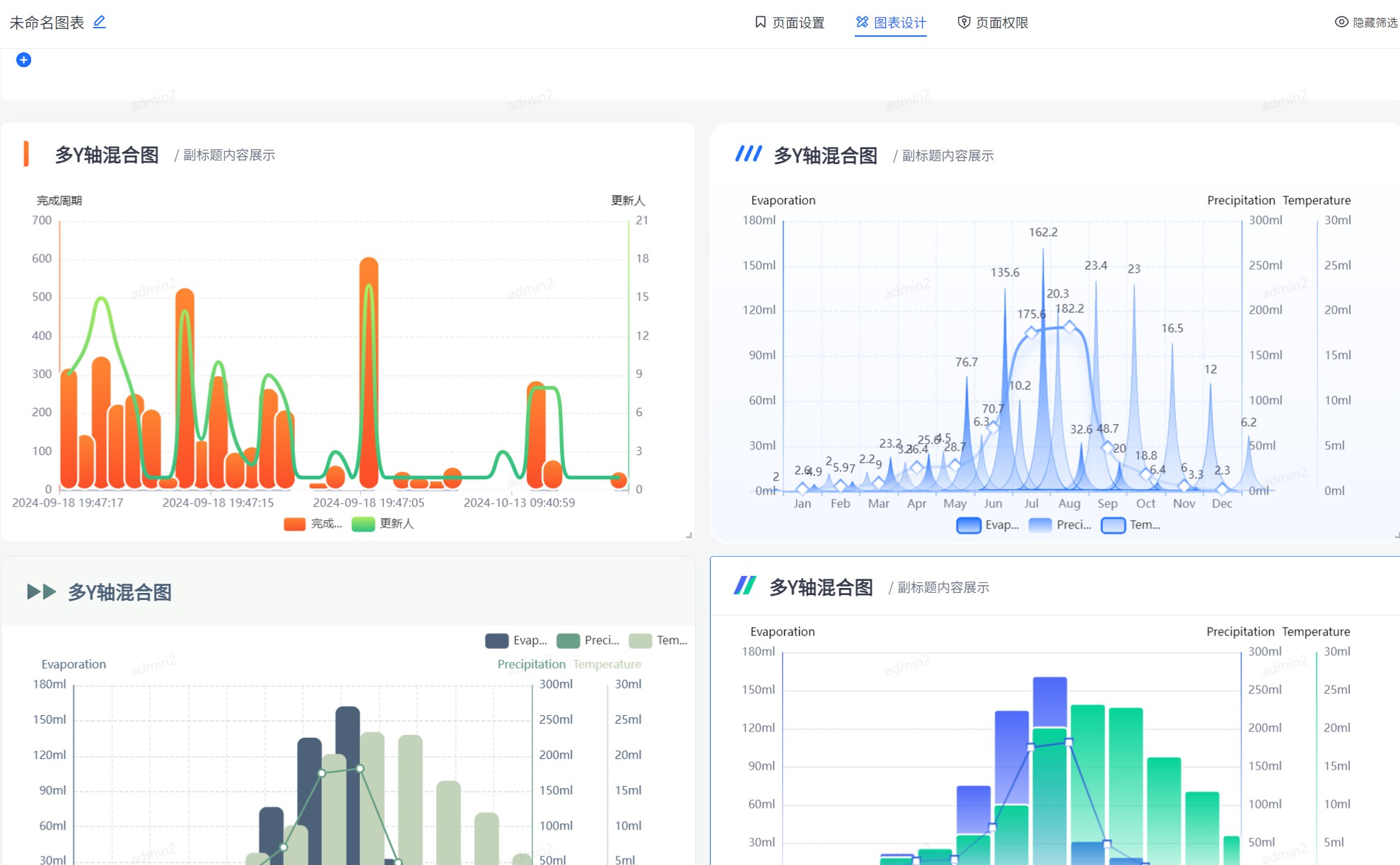Viewport: 1400px width, 865px height.
Task: Click the 135.6 data label
Action: tap(1005, 273)
